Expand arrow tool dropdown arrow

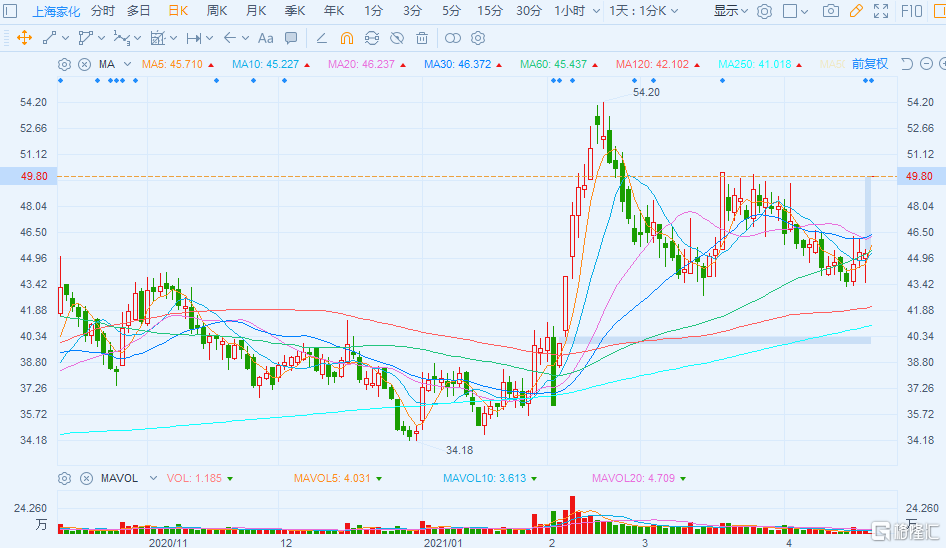coord(246,38)
